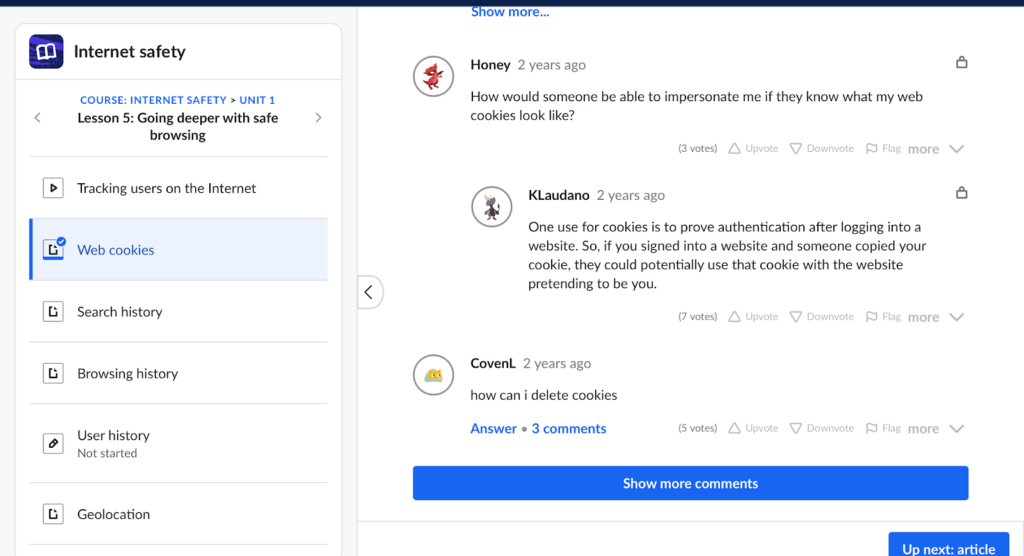
Task: Open the 3 comments link under CovenL
Action: click(568, 428)
